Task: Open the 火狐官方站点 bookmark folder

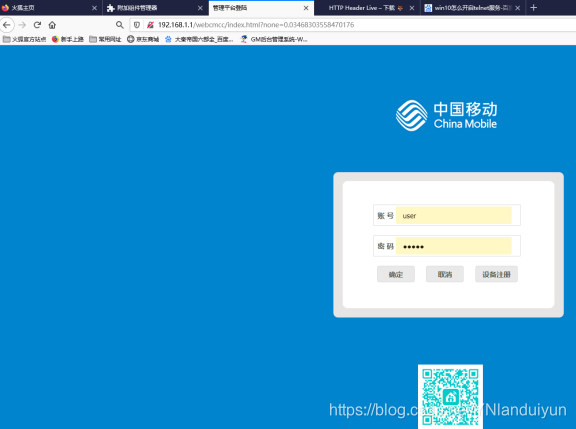Action: 24,39
